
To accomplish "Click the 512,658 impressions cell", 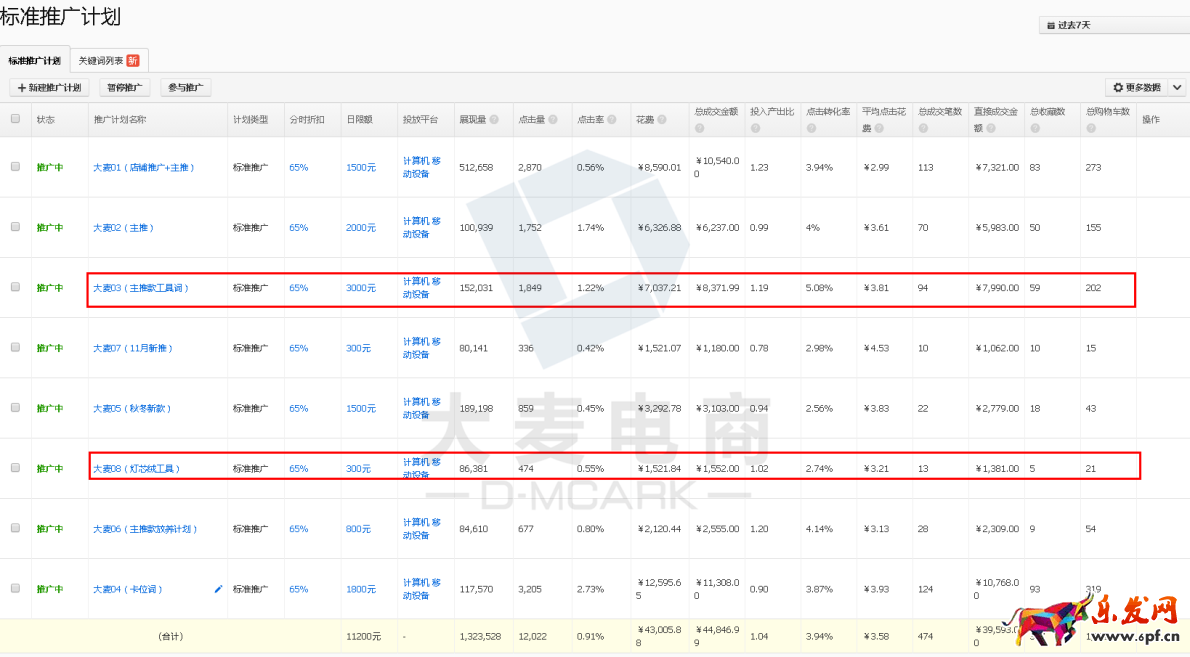I will (476, 168).
